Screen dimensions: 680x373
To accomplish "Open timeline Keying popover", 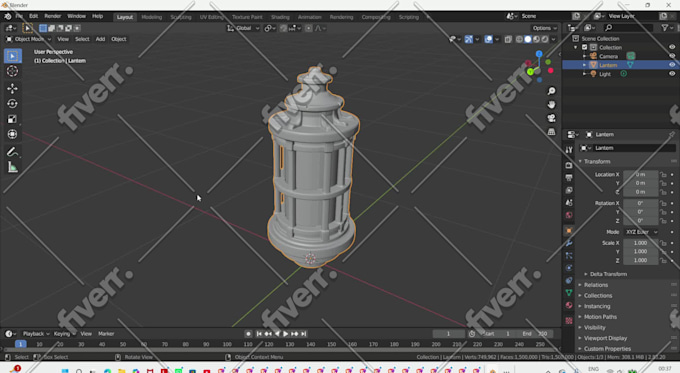I will click(x=64, y=334).
